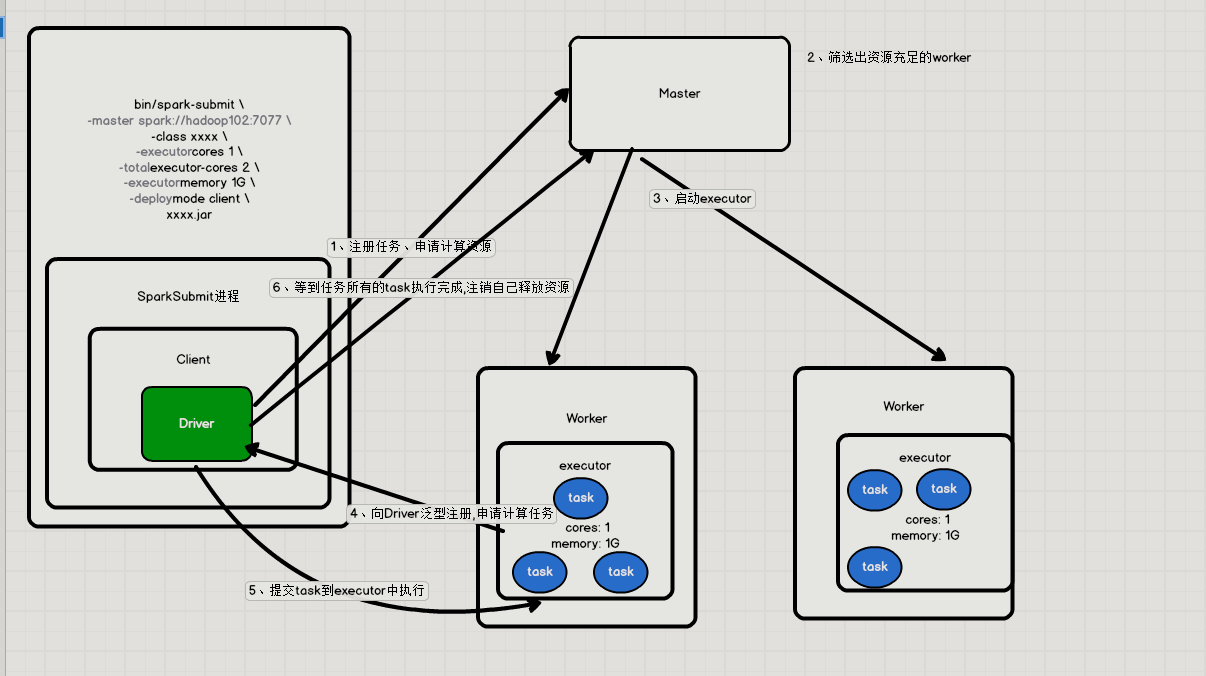Click the "-deploymode client \" line

point(189,198)
